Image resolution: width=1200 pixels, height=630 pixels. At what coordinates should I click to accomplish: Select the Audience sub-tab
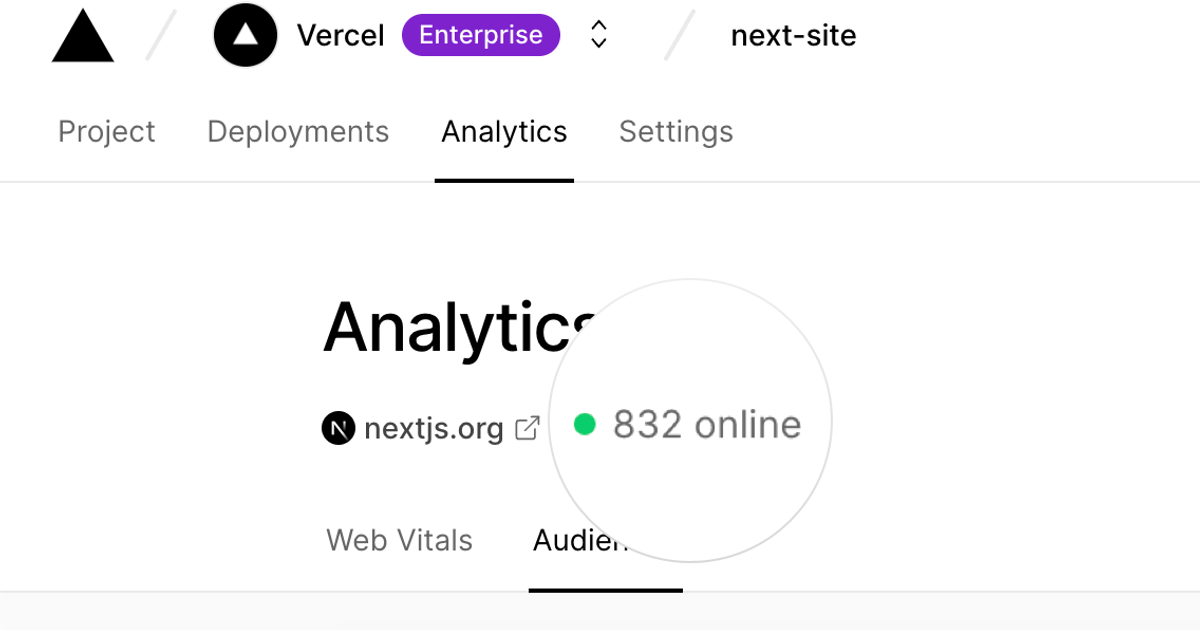click(x=580, y=541)
